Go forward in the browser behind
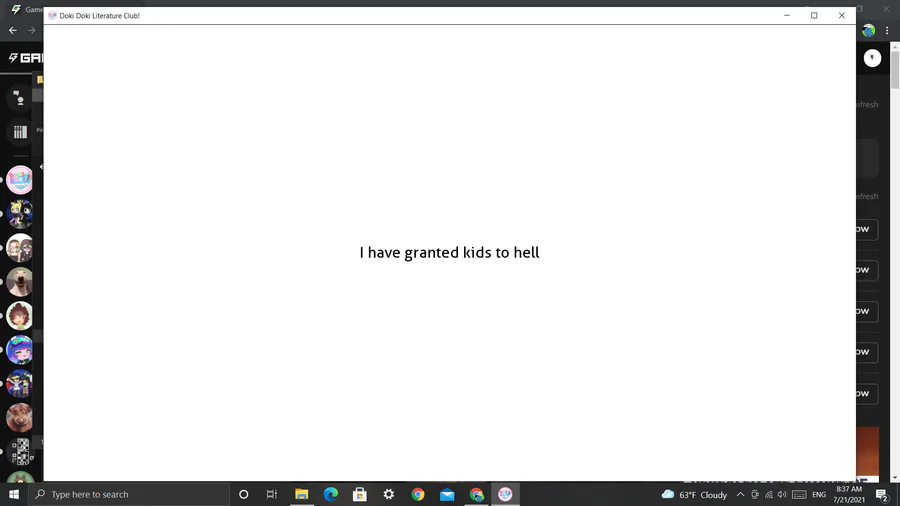Viewport: 900px width, 506px height. pyautogui.click(x=32, y=30)
